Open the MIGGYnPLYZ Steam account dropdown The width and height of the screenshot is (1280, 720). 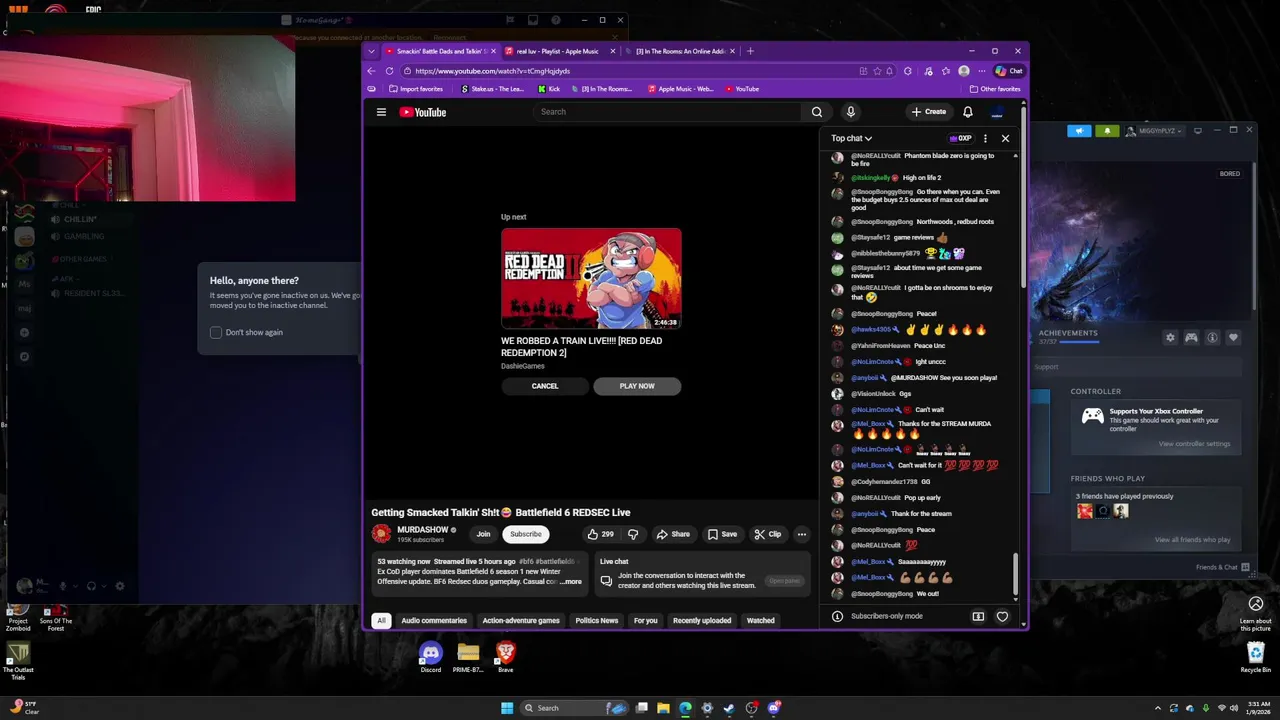(1157, 131)
